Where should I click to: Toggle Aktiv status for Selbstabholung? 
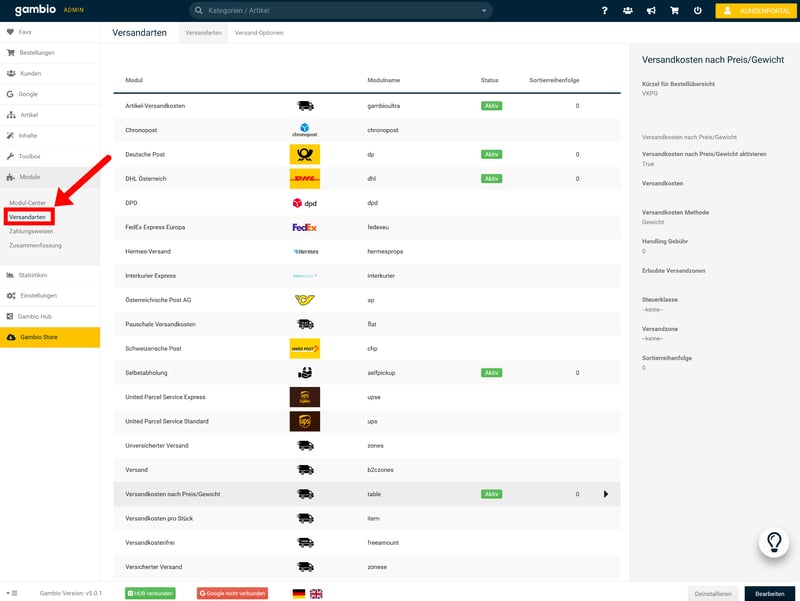click(491, 373)
